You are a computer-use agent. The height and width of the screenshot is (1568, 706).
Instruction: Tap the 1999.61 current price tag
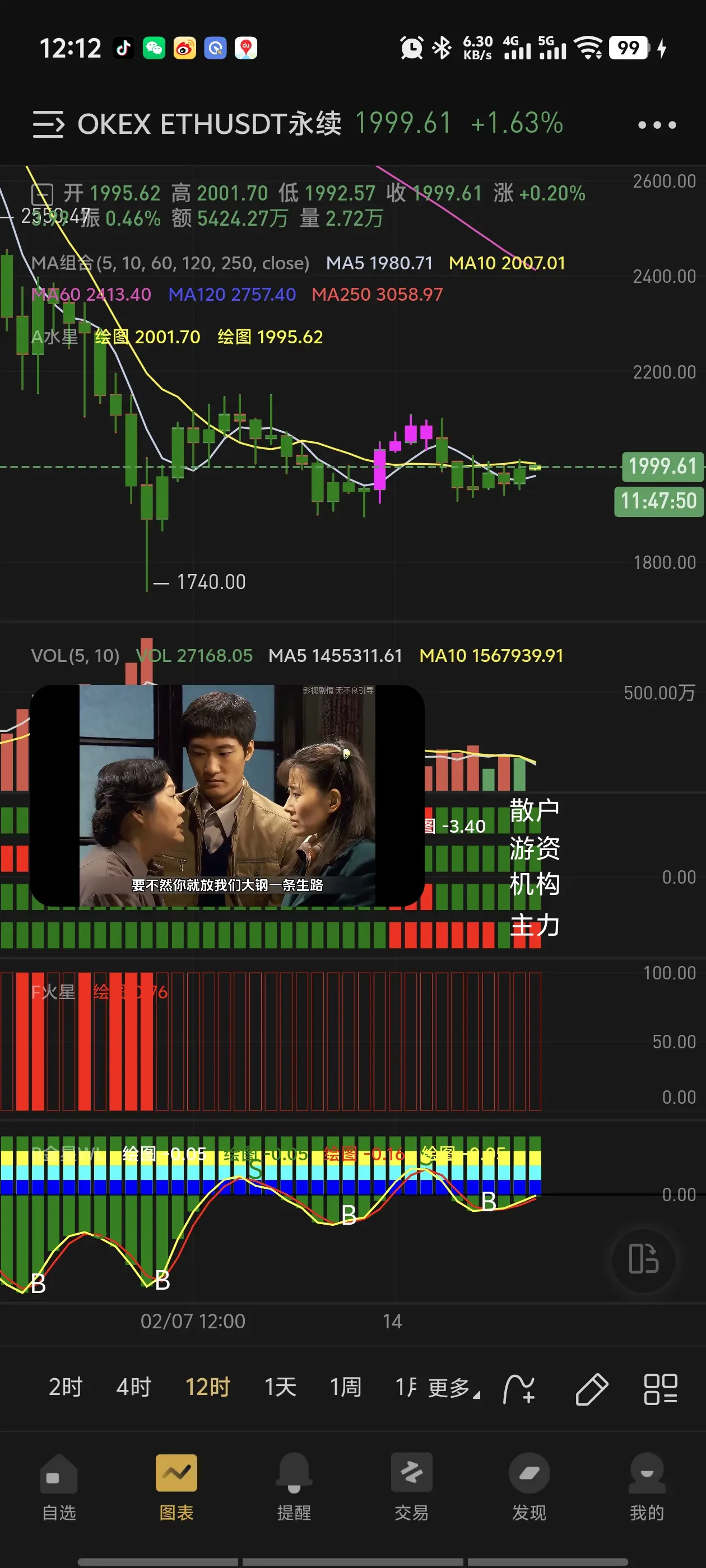pyautogui.click(x=662, y=466)
